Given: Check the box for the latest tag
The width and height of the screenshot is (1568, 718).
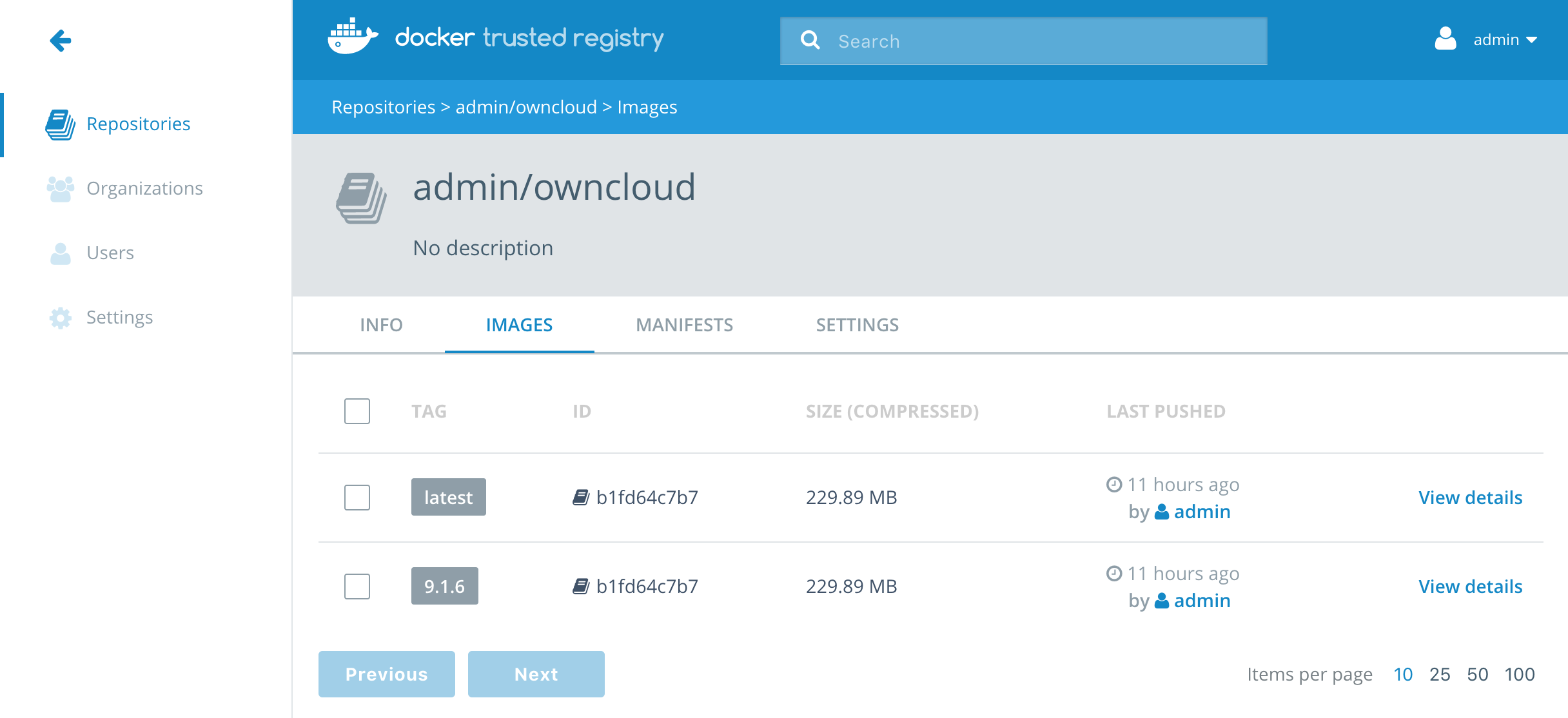Looking at the screenshot, I should tap(357, 498).
